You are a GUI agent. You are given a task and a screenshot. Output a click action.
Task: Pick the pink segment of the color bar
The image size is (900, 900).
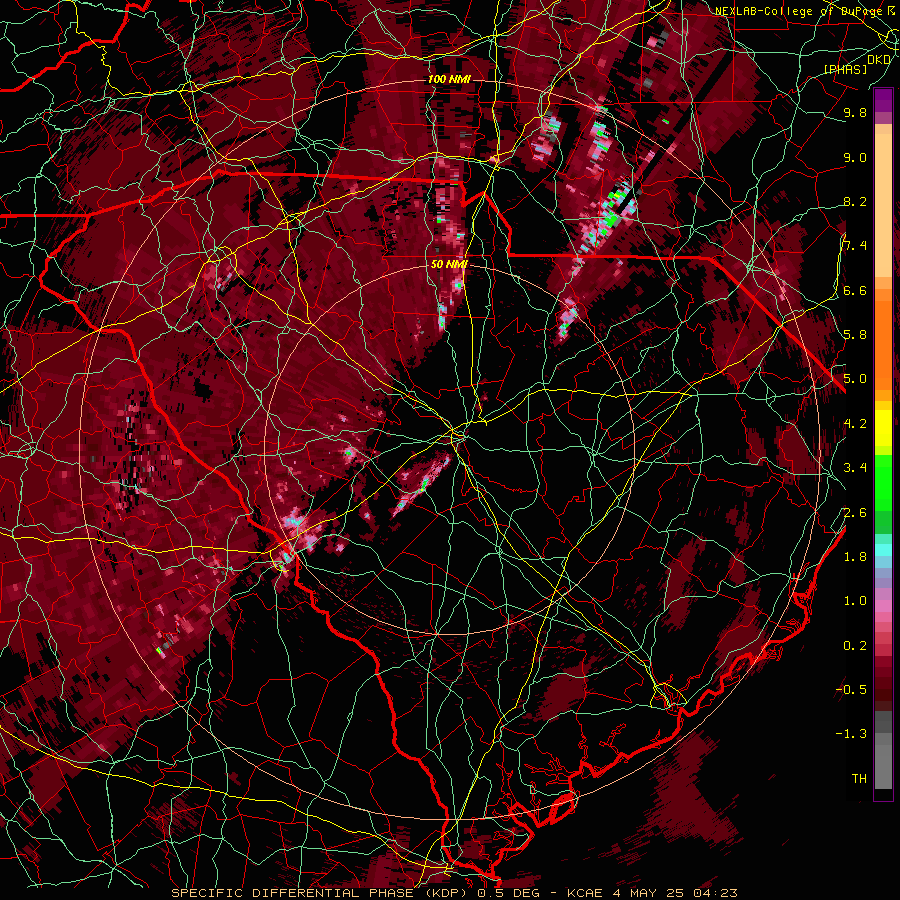[x=883, y=606]
